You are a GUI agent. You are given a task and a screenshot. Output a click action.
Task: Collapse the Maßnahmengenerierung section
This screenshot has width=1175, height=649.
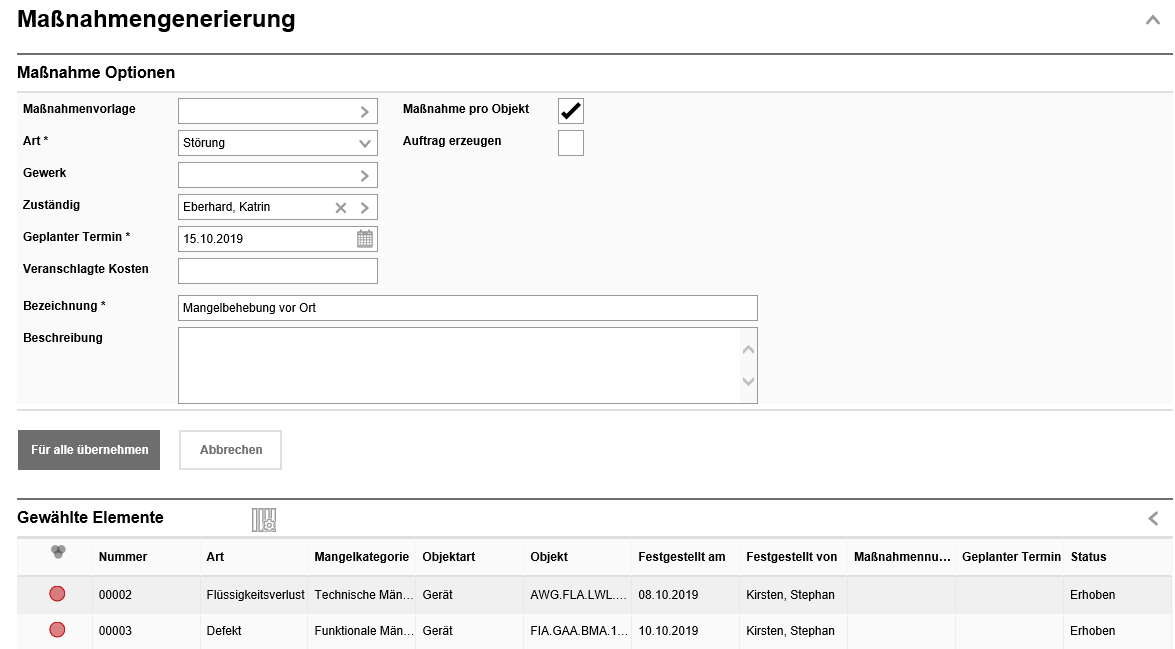point(1152,20)
